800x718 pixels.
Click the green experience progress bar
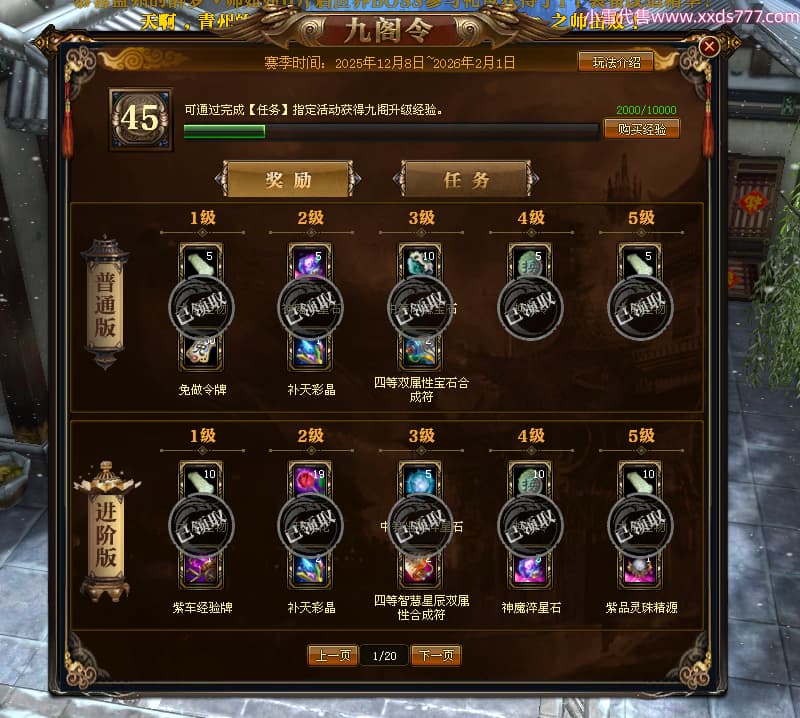(391, 132)
